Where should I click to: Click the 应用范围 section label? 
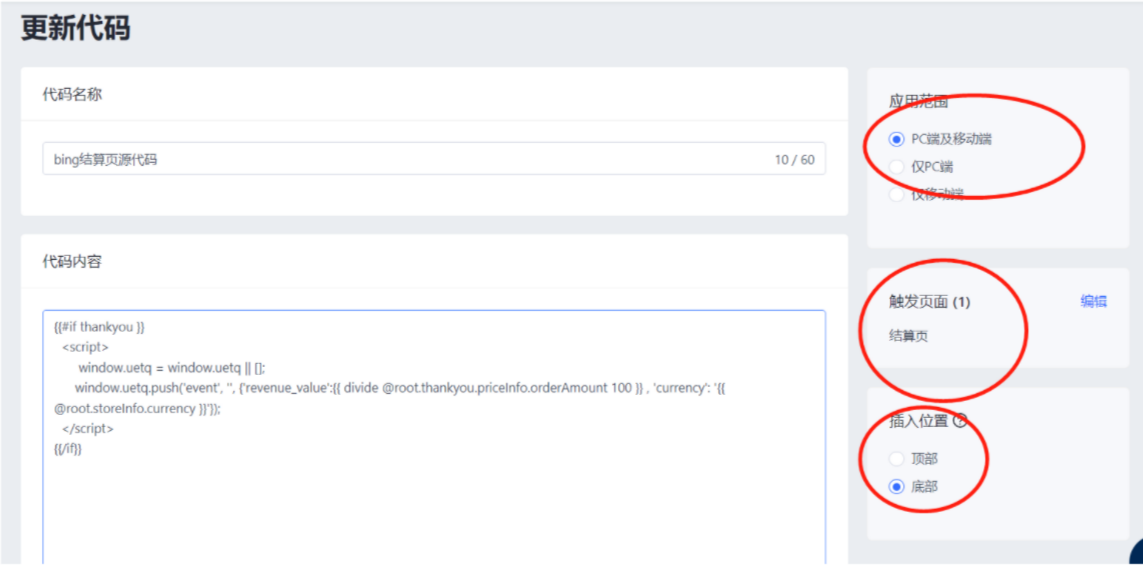pos(918,102)
